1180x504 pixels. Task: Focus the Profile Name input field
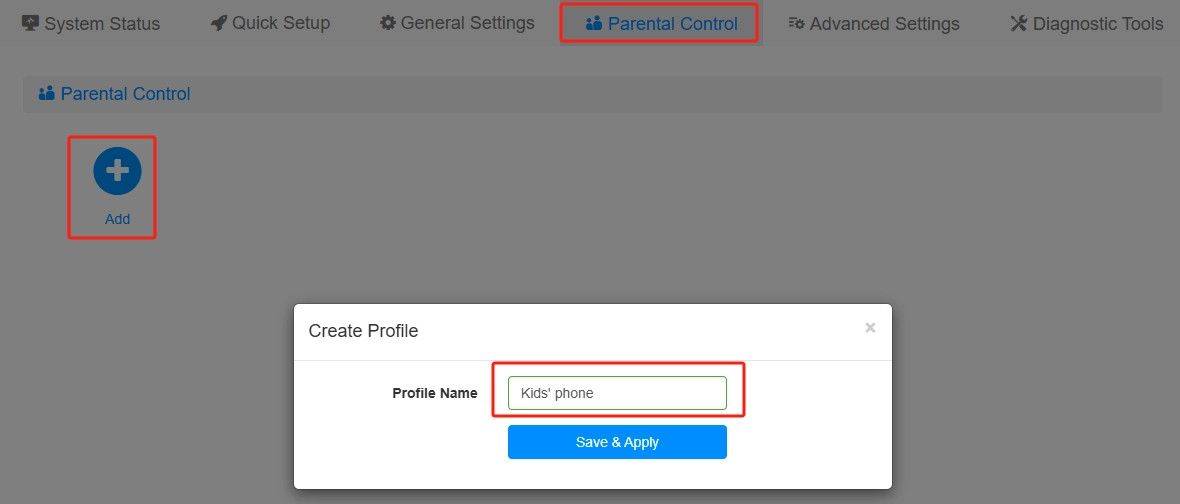tap(617, 393)
